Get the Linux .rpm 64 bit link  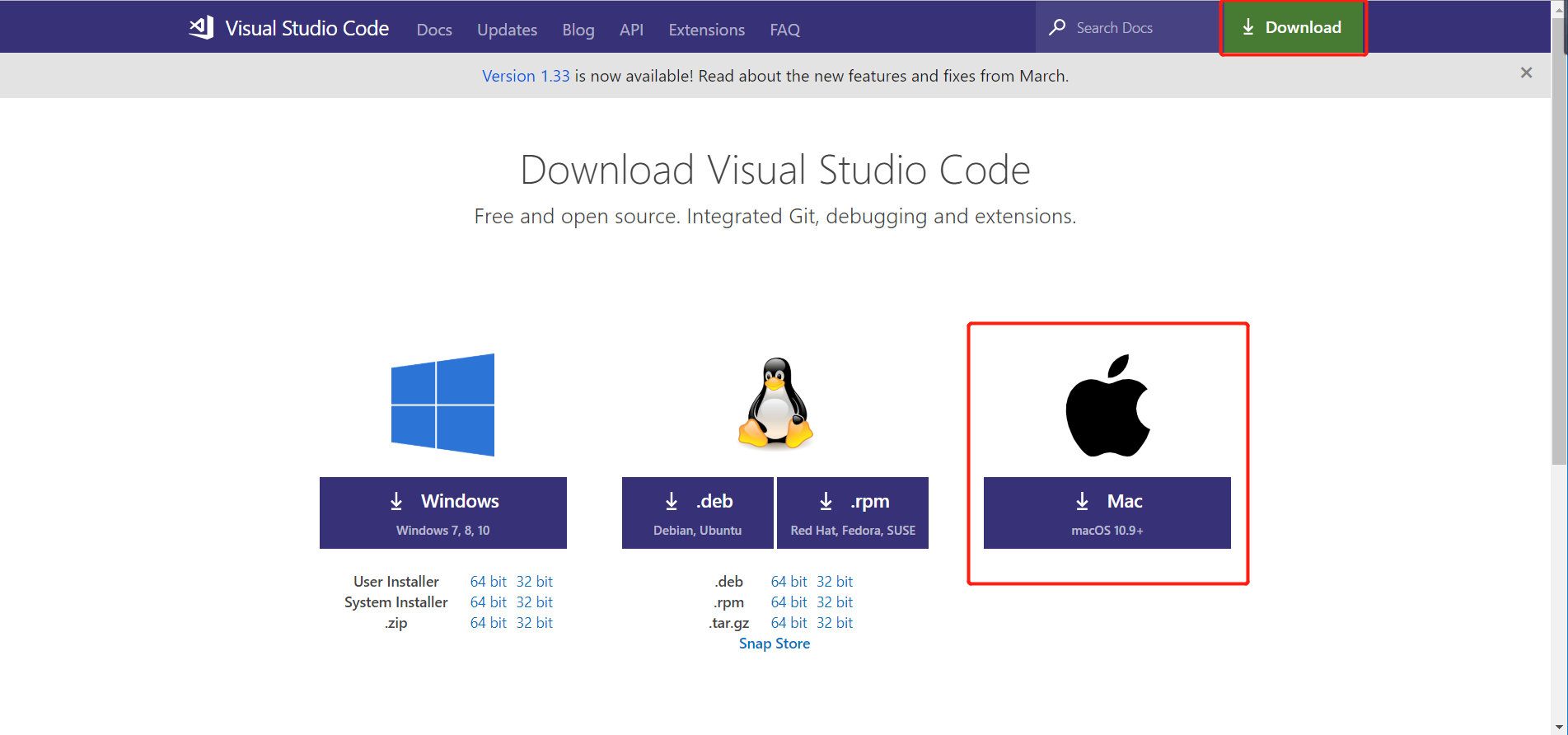point(789,602)
